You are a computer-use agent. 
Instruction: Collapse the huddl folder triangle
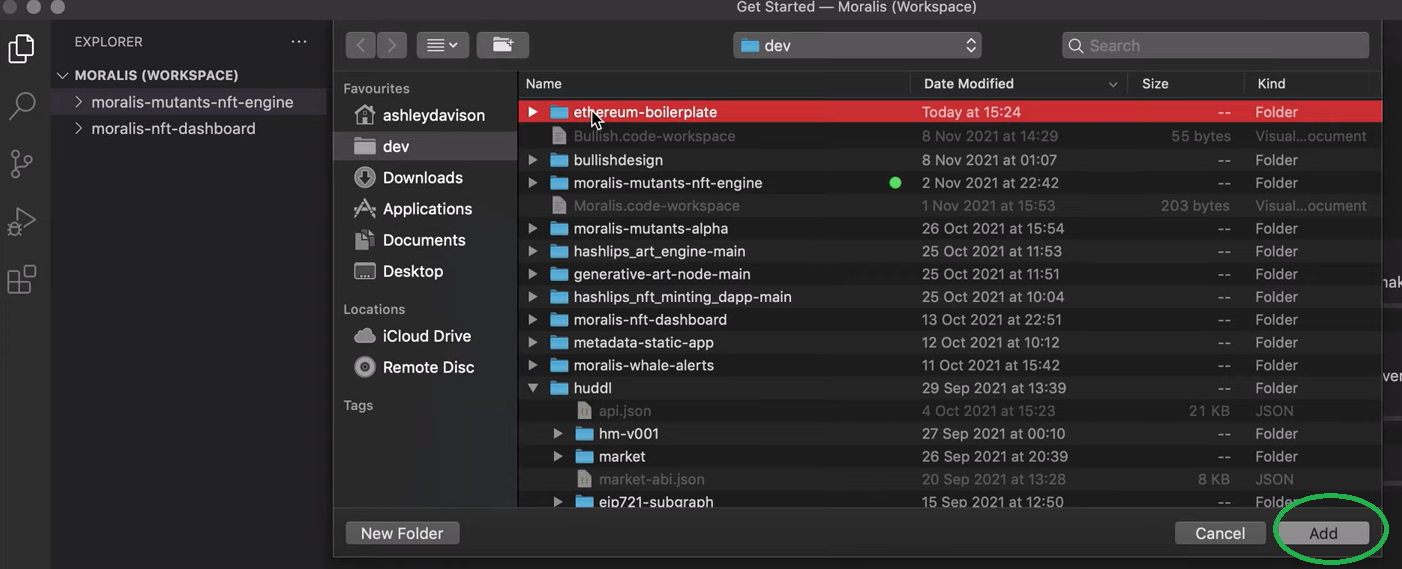coord(533,388)
